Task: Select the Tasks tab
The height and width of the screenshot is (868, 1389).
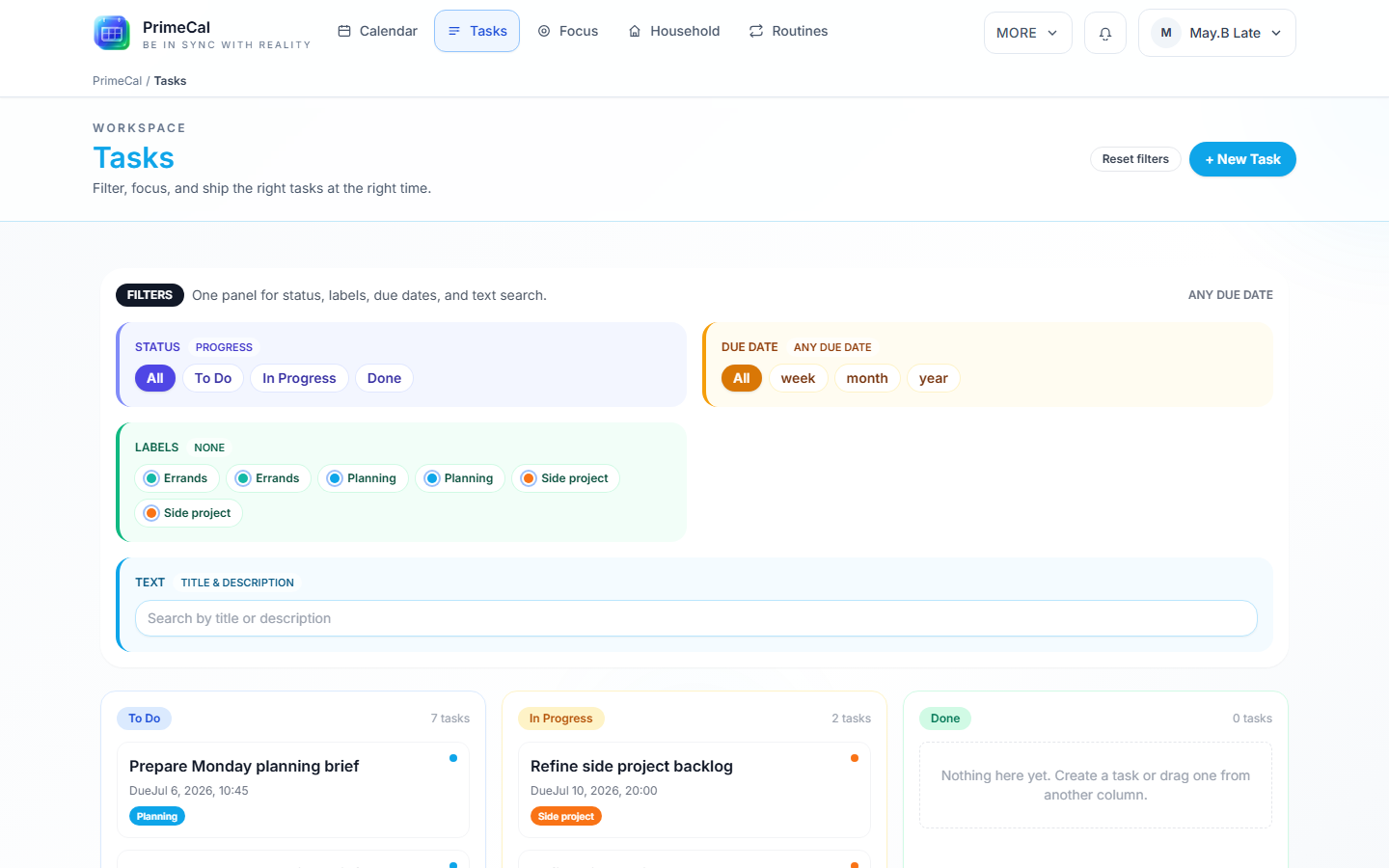Action: point(477,31)
